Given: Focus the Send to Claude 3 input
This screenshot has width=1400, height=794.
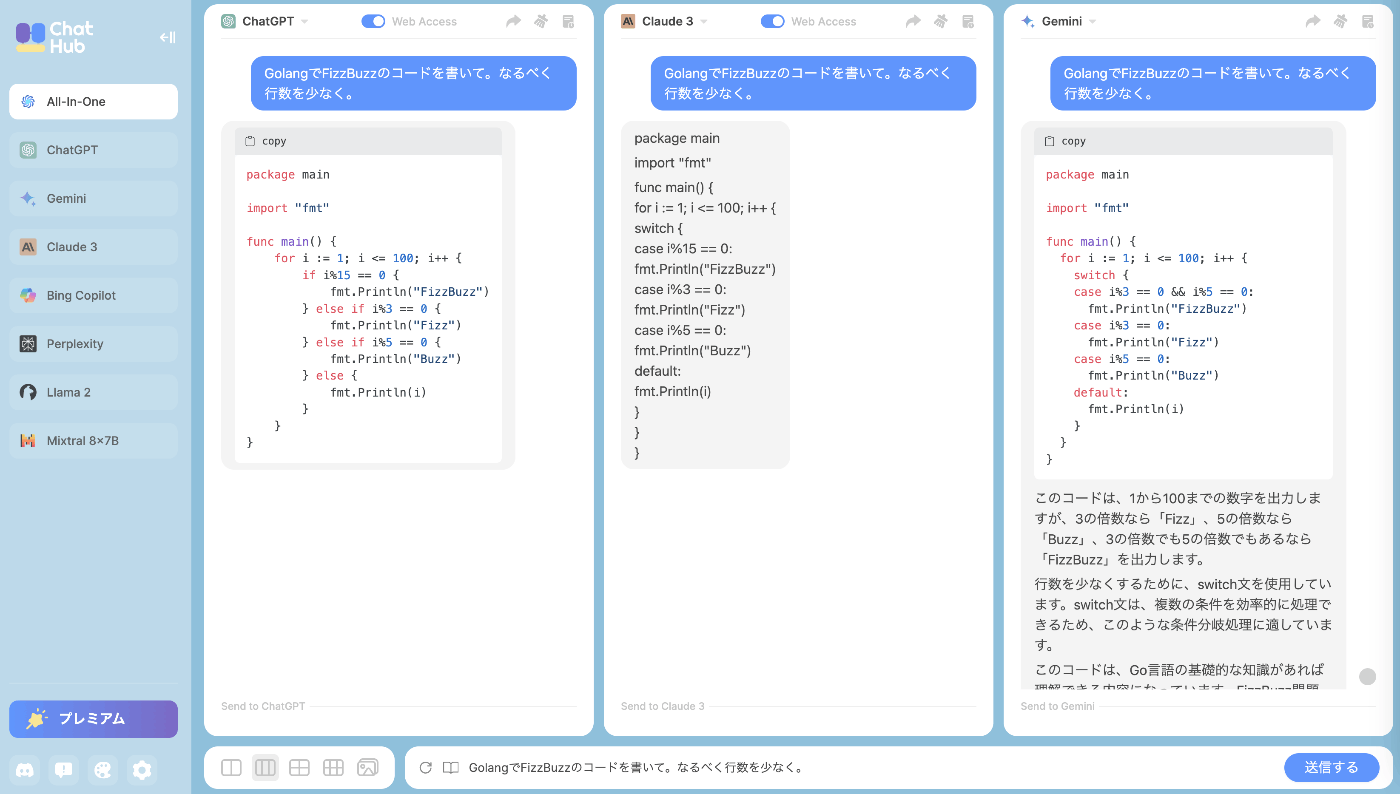Looking at the screenshot, I should (798, 706).
